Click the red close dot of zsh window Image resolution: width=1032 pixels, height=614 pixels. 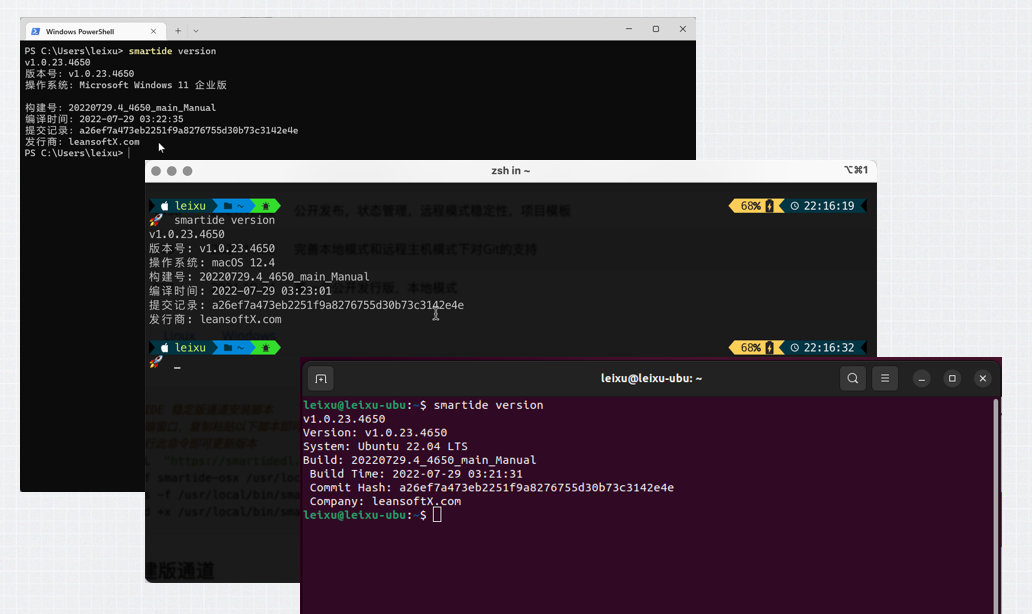click(156, 171)
